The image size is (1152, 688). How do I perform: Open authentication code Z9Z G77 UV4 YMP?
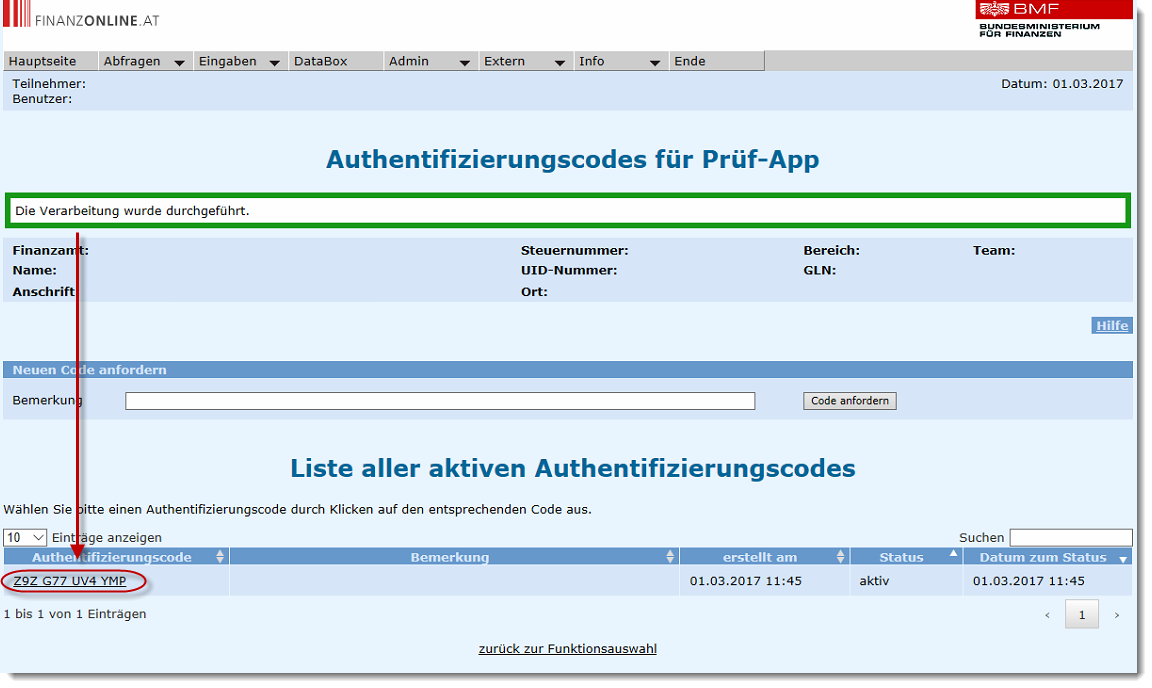tap(70, 581)
